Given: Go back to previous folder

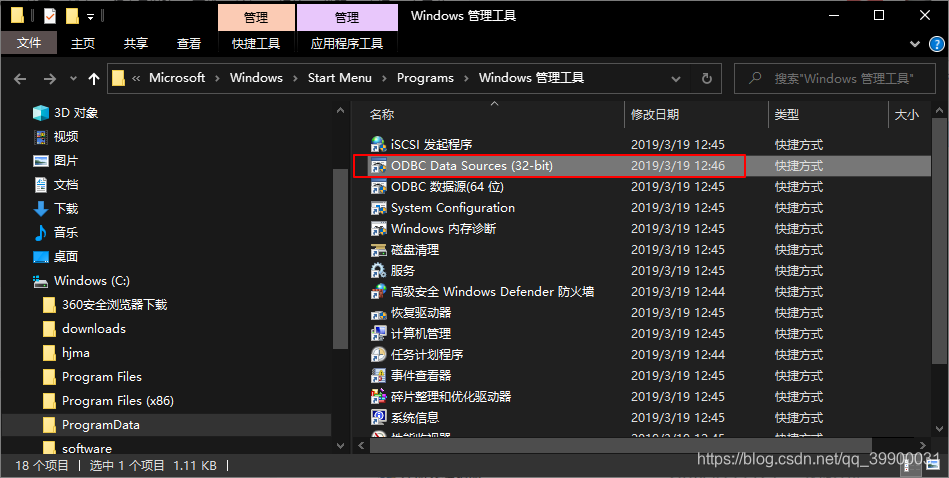Looking at the screenshot, I should (x=20, y=79).
